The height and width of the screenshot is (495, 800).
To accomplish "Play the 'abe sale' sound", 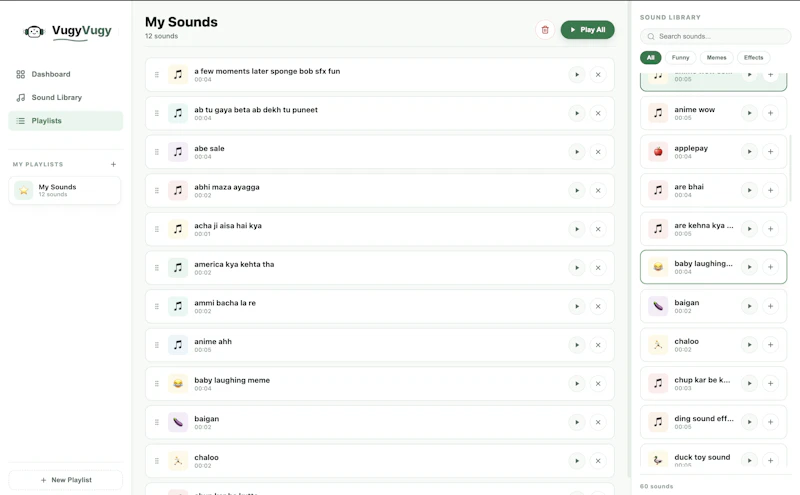I will coord(577,152).
